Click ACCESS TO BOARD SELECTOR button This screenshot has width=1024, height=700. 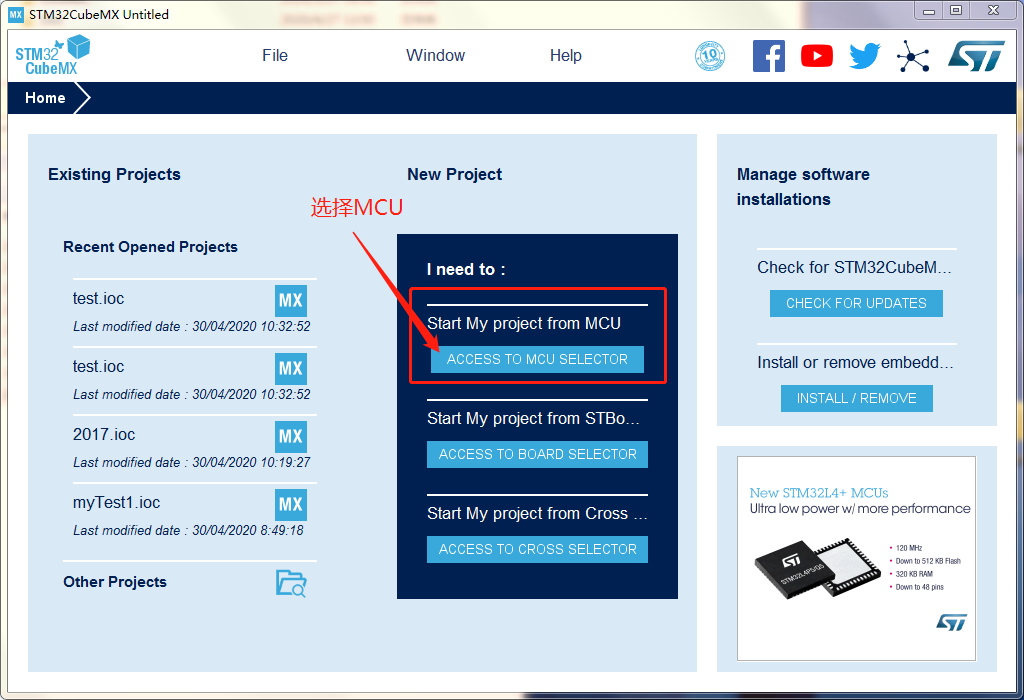pyautogui.click(x=537, y=454)
